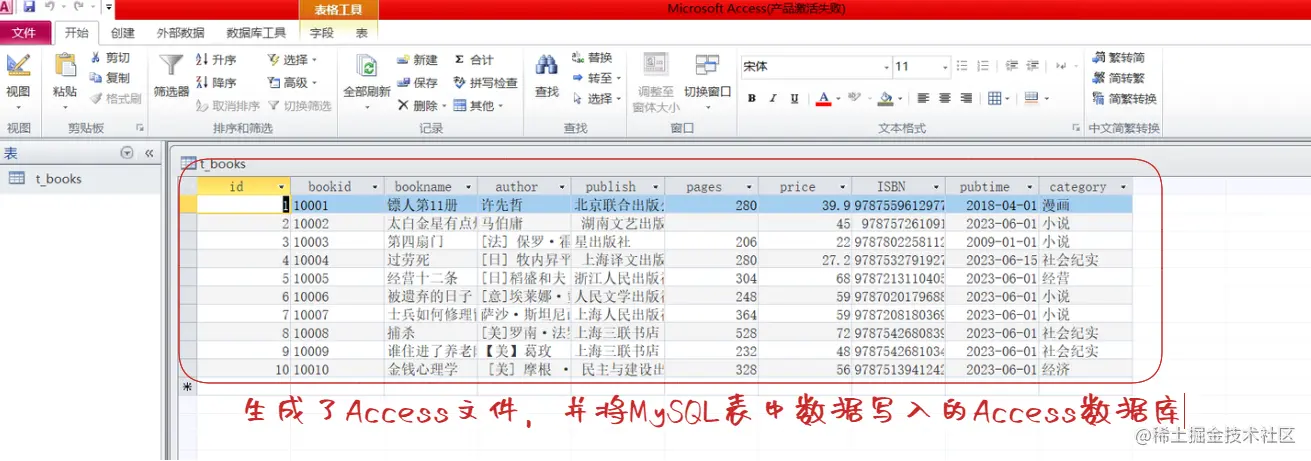The width and height of the screenshot is (1311, 461).
Task: Select t_books table in navigation pane
Action: [x=82, y=179]
